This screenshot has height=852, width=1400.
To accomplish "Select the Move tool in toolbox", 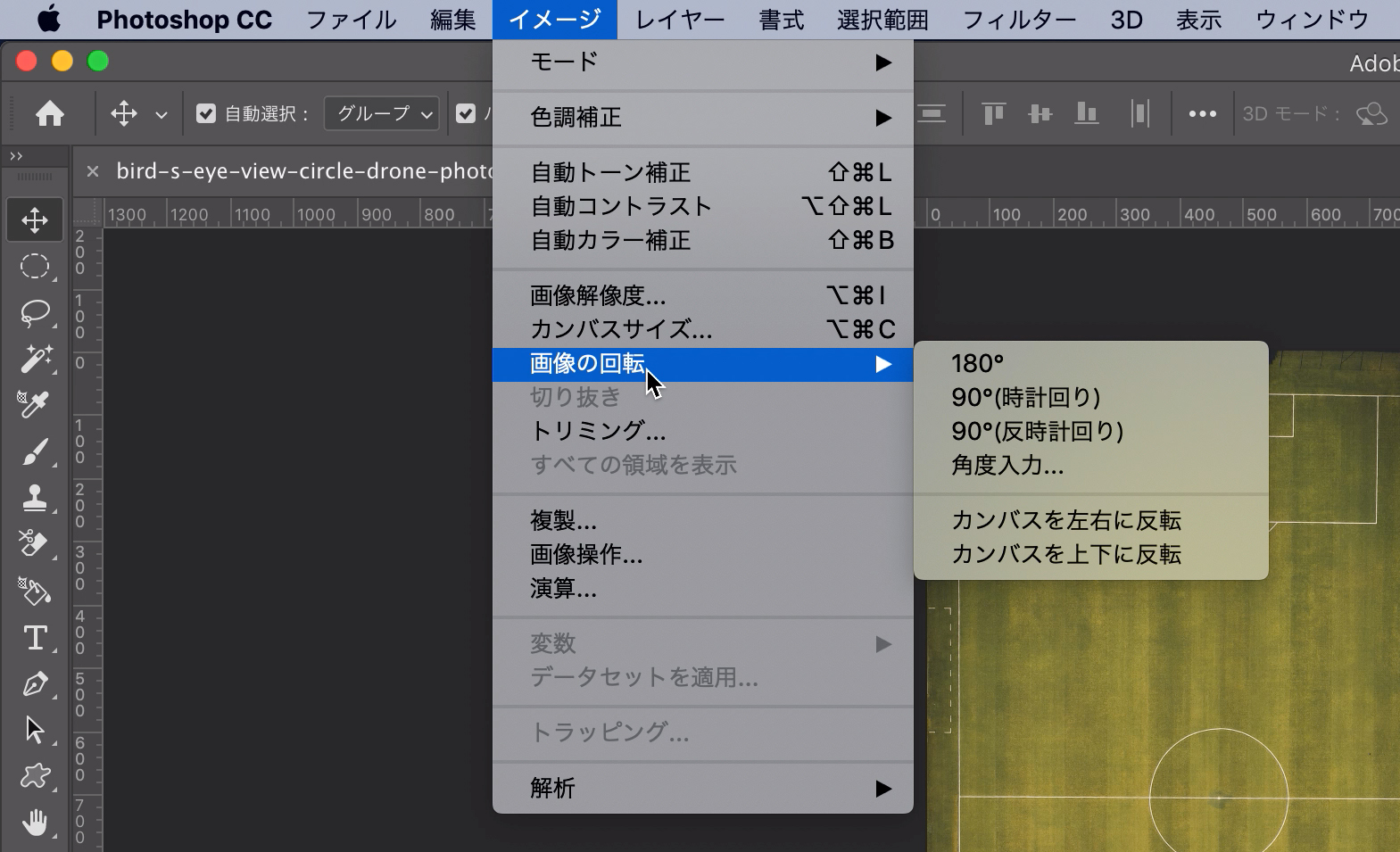I will pos(35,219).
